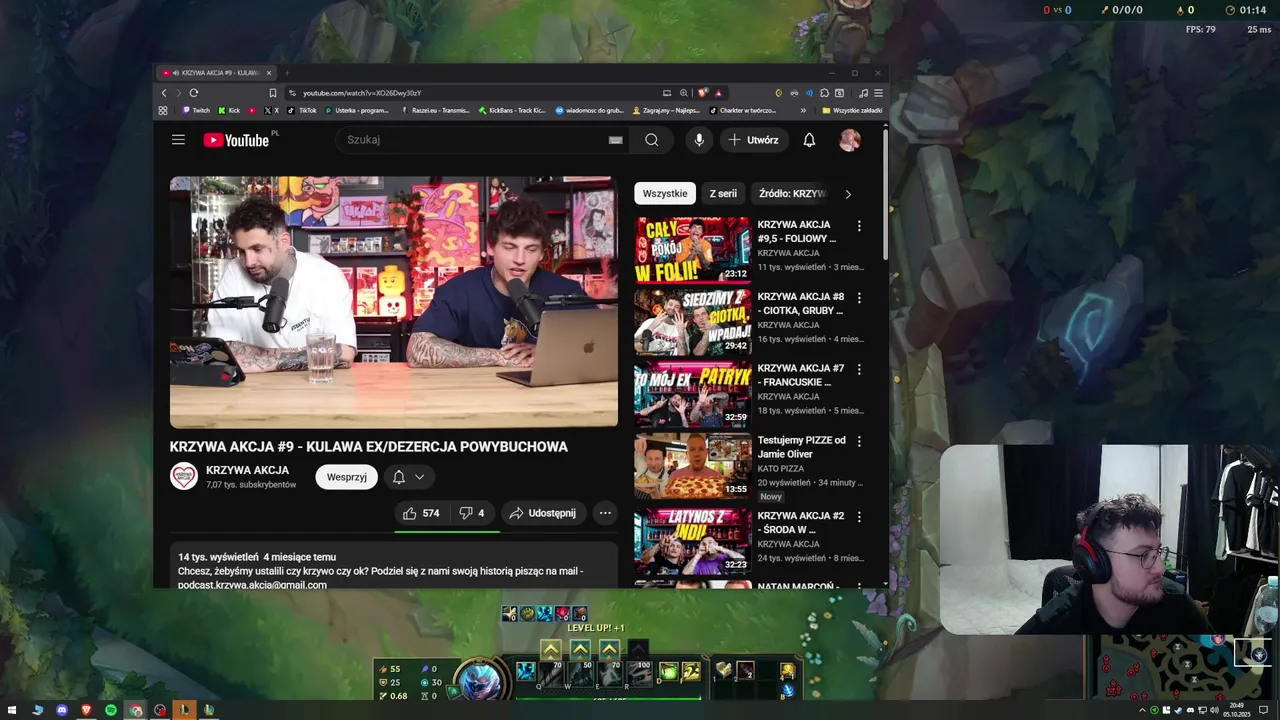
Task: Open options for Testujemy PIZZE video
Action: pyautogui.click(x=859, y=441)
